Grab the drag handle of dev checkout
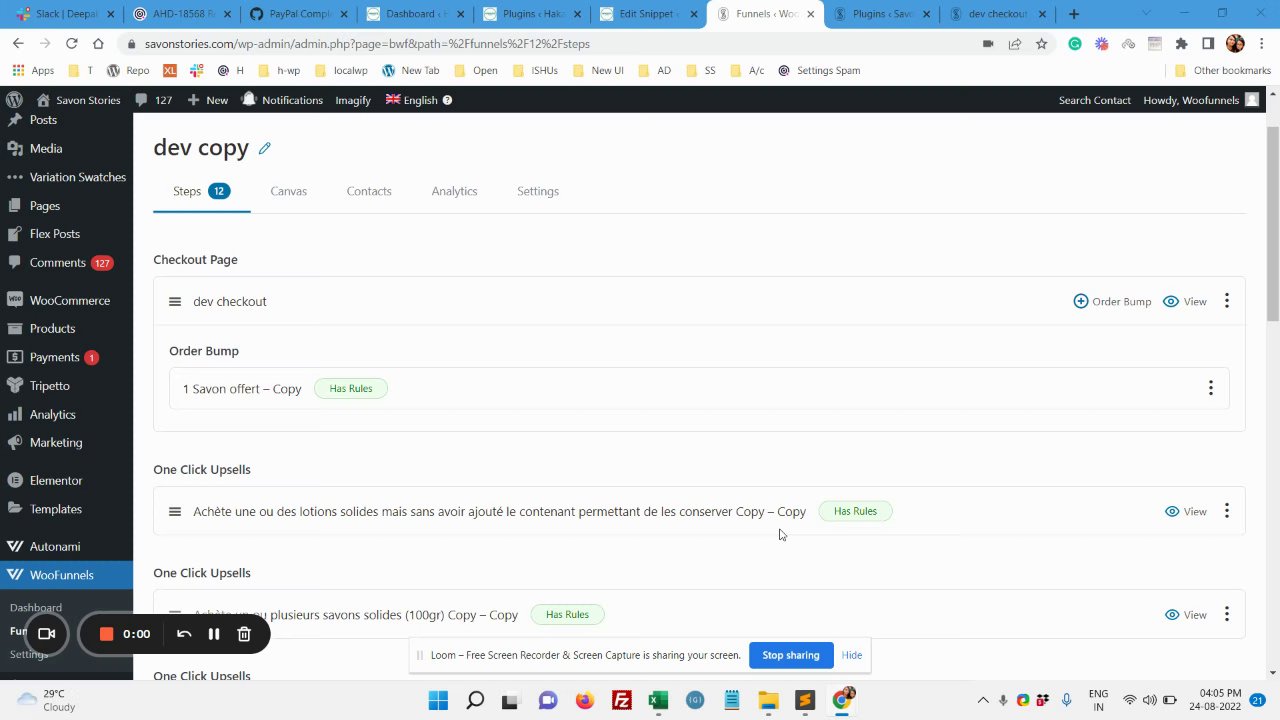The height and width of the screenshot is (720, 1280). pyautogui.click(x=175, y=301)
